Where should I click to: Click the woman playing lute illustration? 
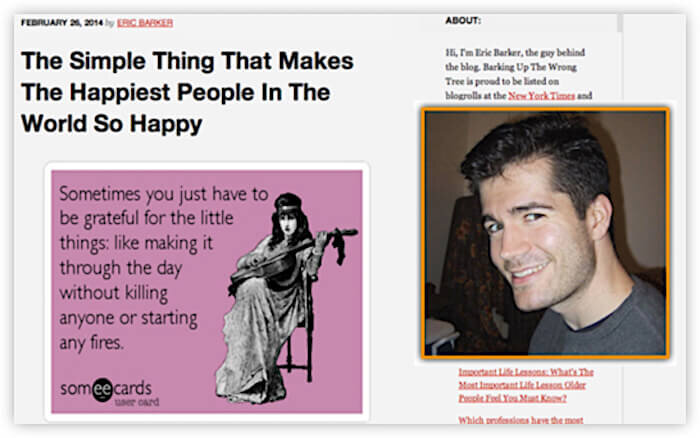283,297
